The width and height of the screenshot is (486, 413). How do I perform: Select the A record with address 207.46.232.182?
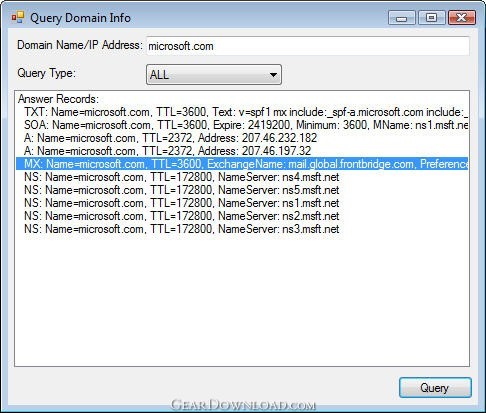pos(242,138)
